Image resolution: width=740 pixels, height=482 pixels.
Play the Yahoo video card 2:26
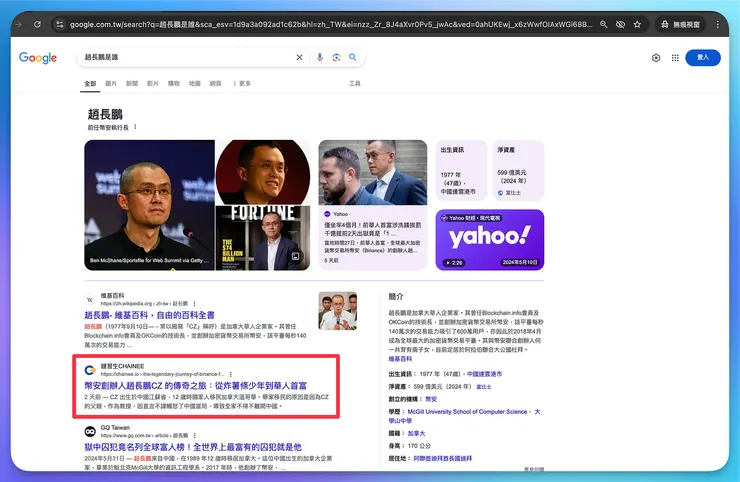tap(490, 240)
